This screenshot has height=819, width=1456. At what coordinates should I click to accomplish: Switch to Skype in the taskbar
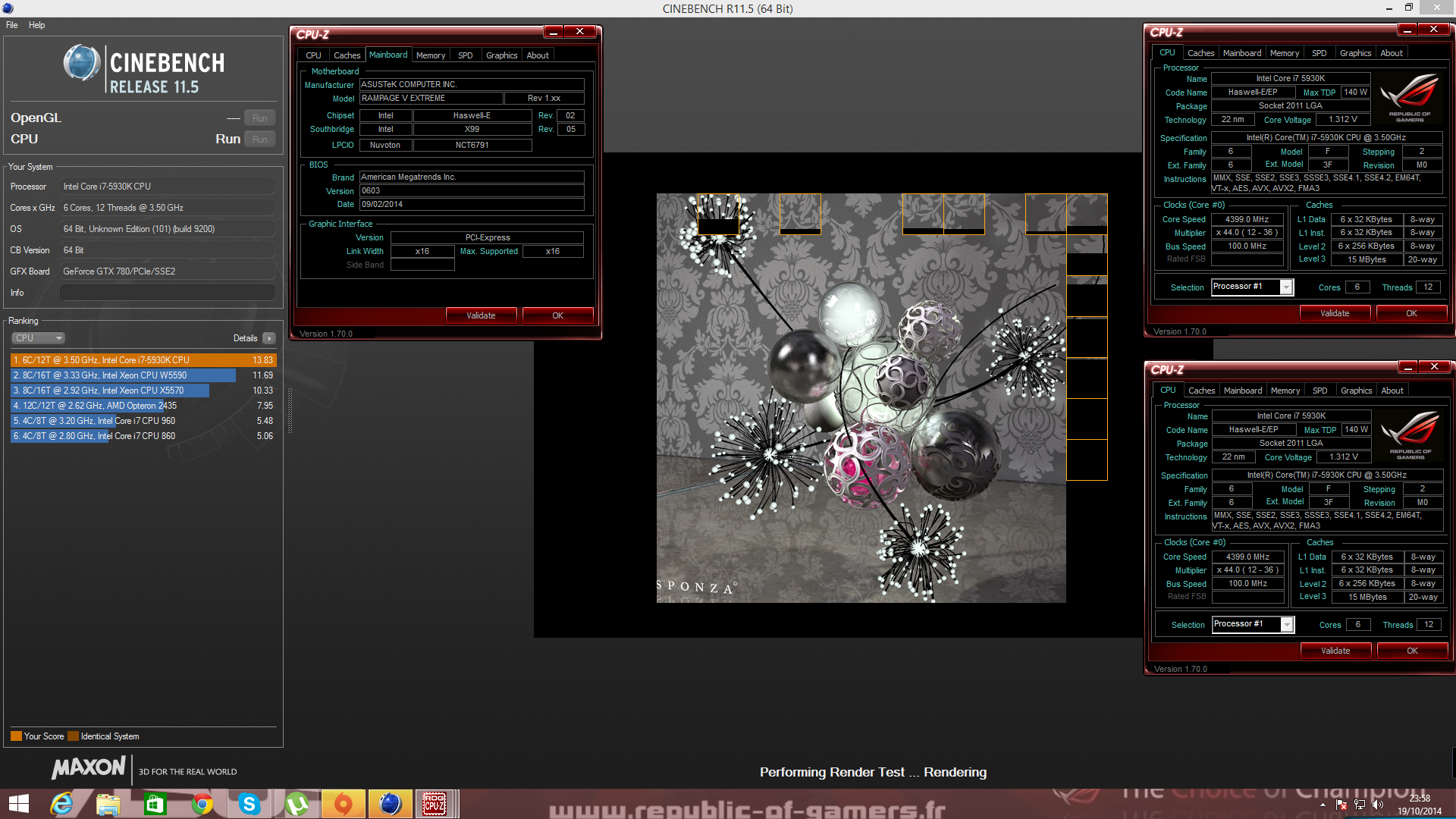tap(249, 804)
